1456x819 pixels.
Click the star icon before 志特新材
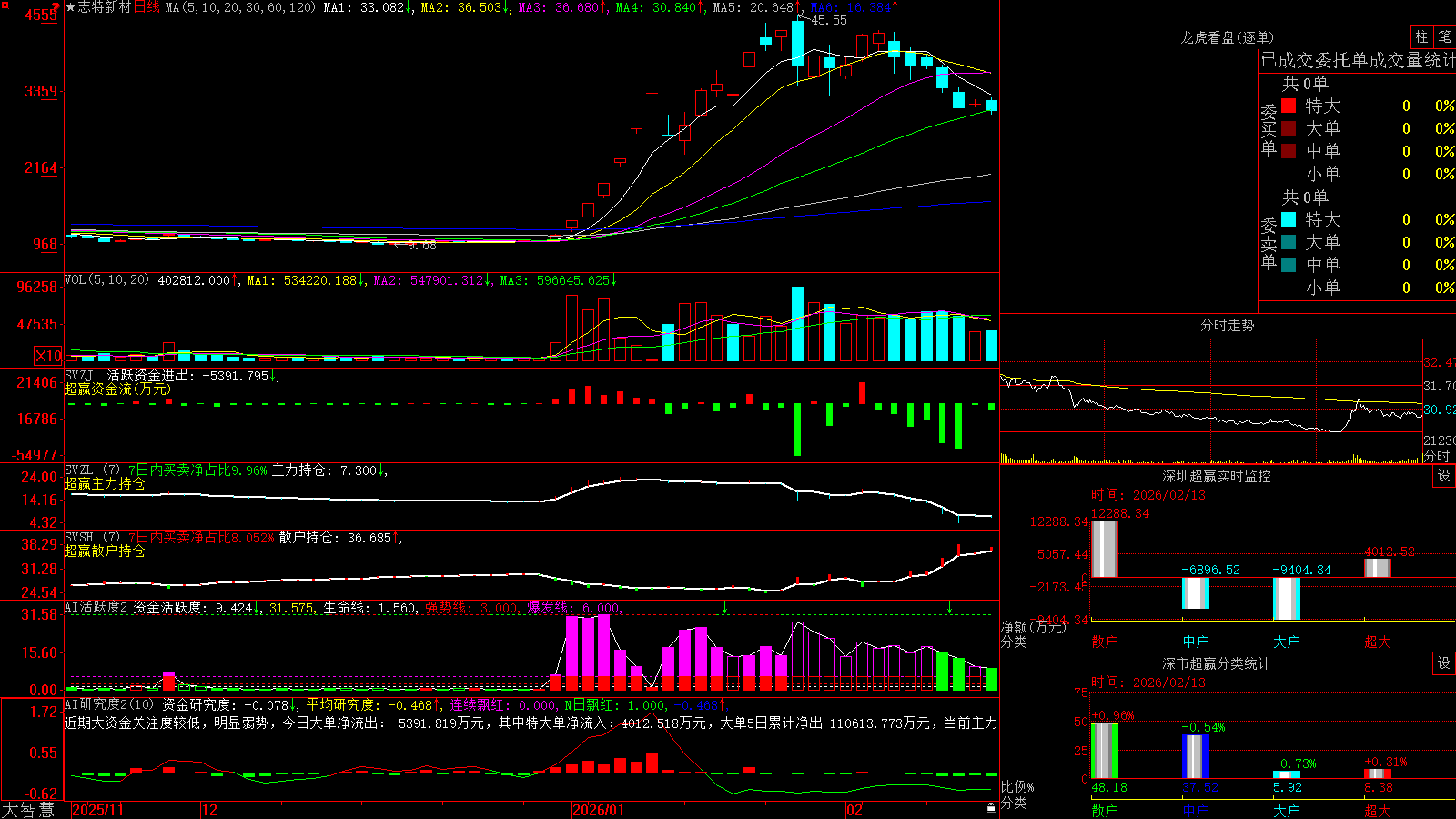[70, 7]
